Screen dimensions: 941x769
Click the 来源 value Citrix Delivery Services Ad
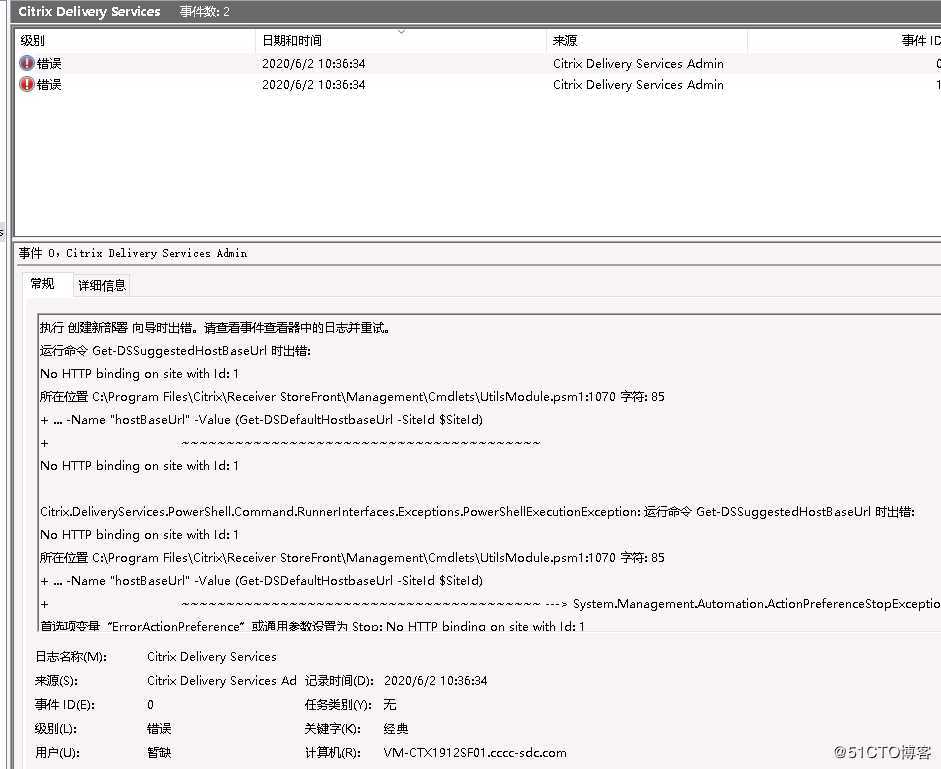click(x=221, y=681)
